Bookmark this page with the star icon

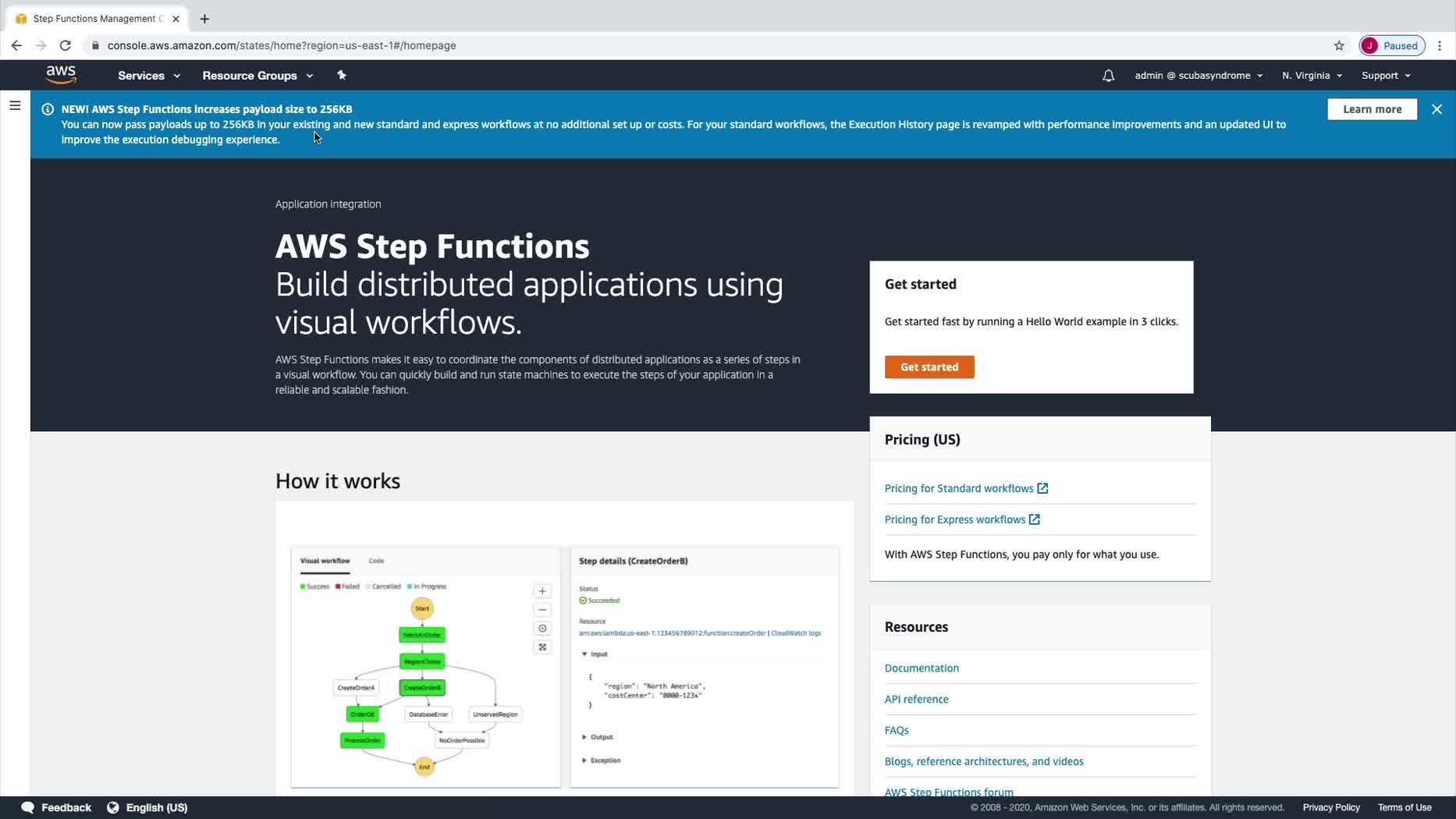tap(1339, 45)
